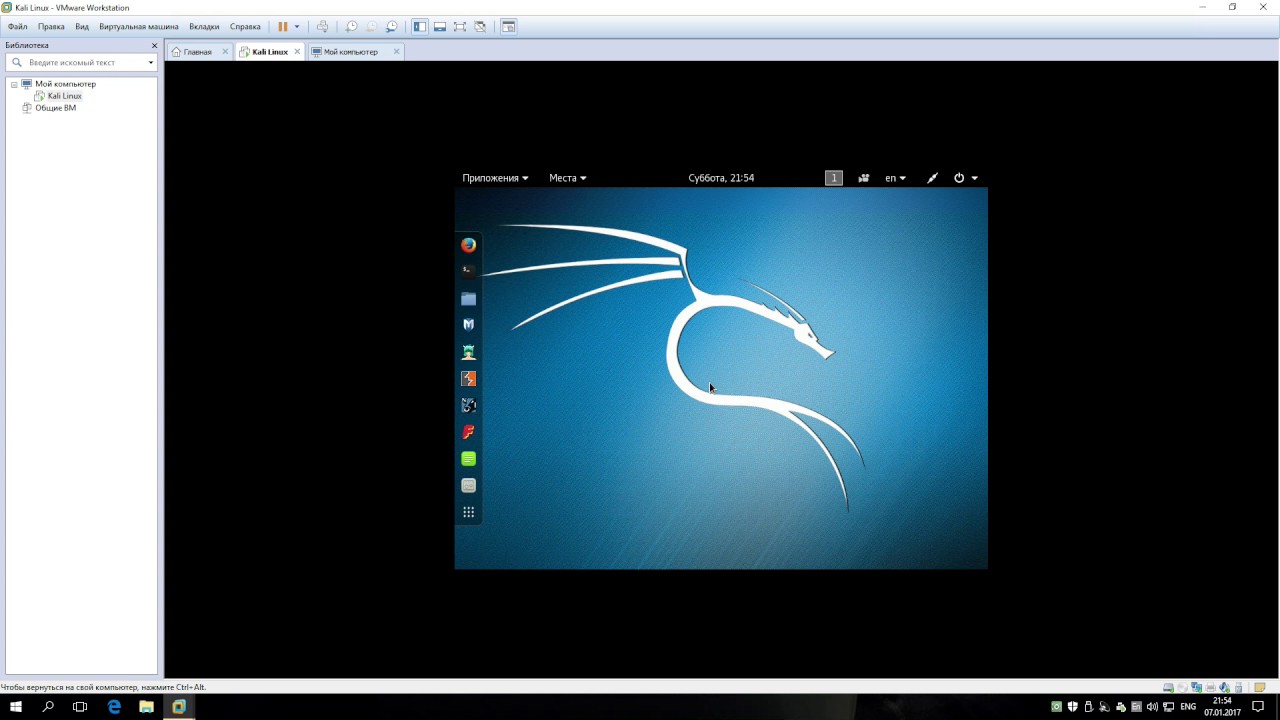1280x720 pixels.
Task: Click the printer device status icon
Action: (1211, 688)
